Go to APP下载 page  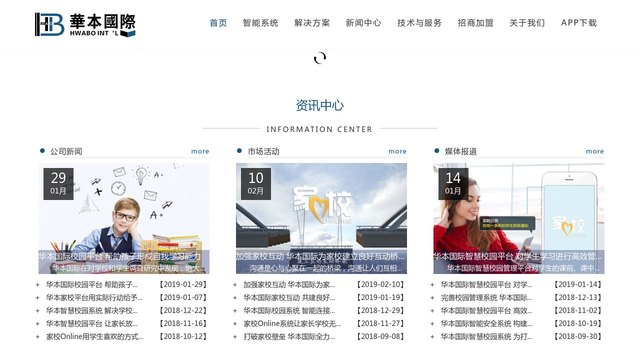coord(579,23)
